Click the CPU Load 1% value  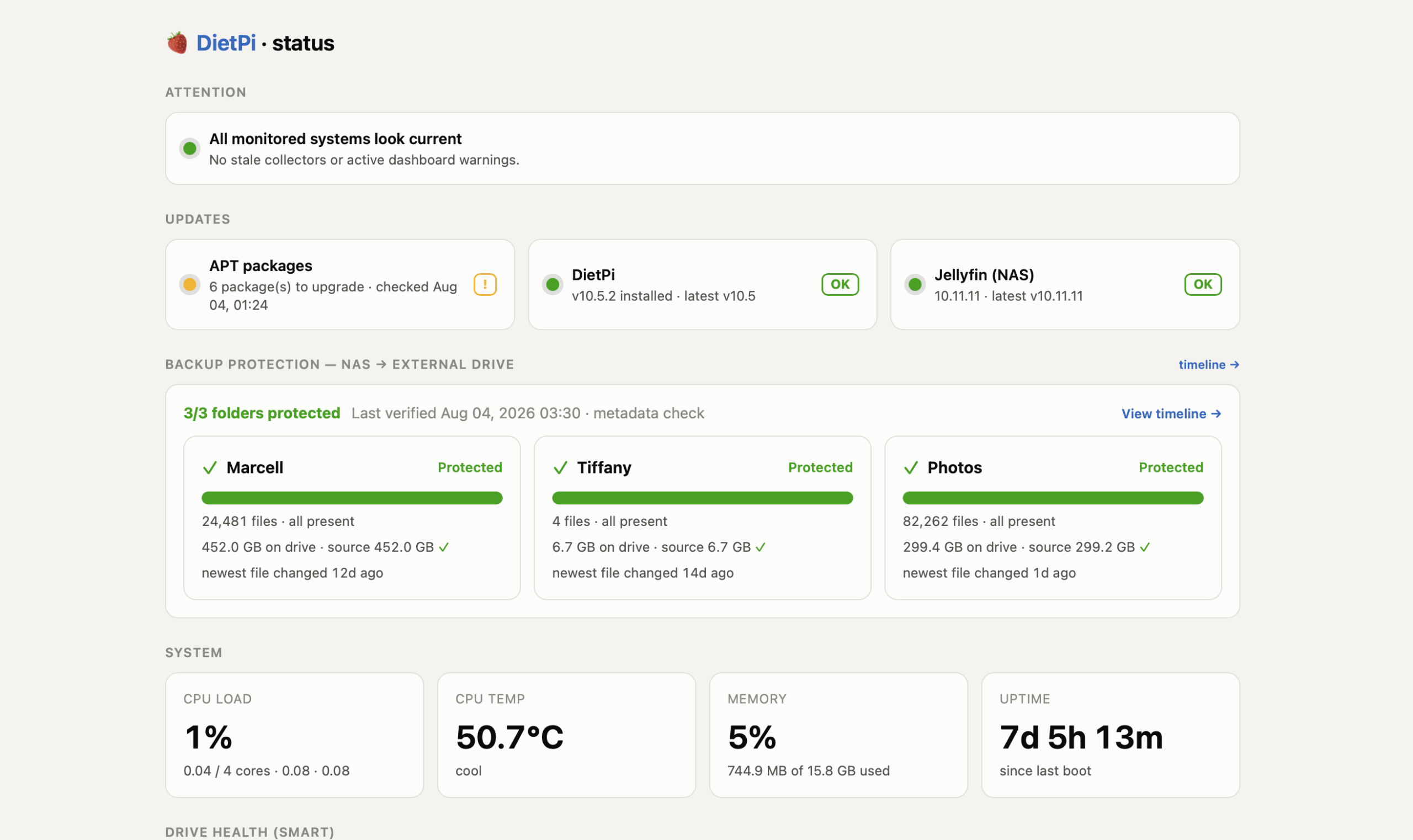click(208, 737)
